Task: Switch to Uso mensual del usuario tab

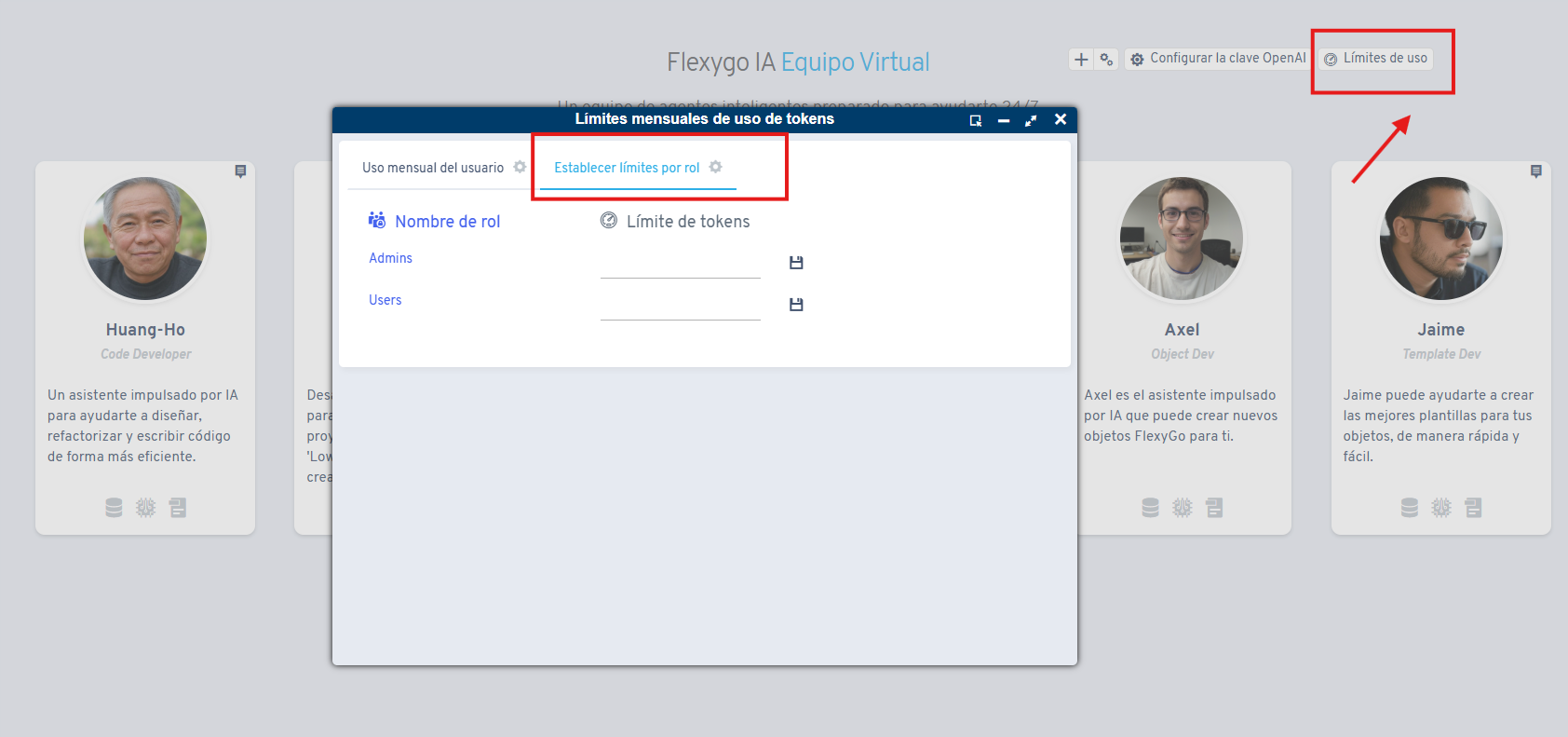Action: click(x=433, y=168)
